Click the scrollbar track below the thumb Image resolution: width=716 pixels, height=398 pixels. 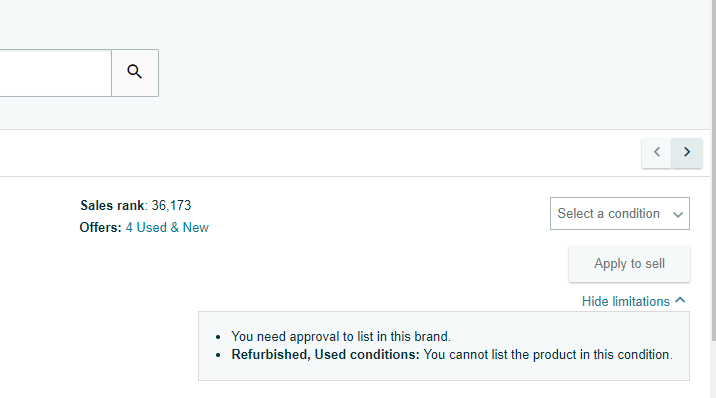[714, 369]
